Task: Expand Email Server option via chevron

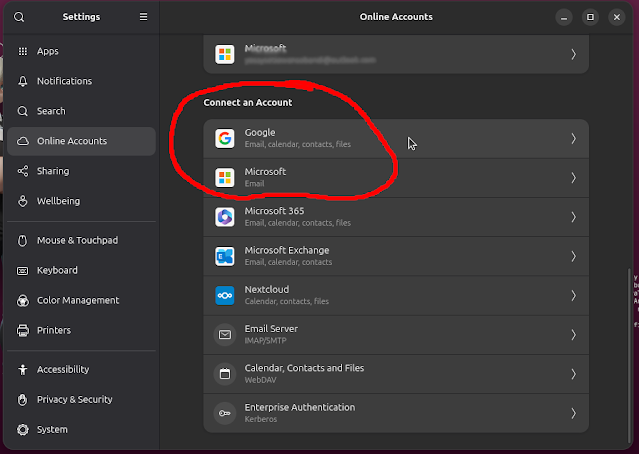Action: (573, 335)
